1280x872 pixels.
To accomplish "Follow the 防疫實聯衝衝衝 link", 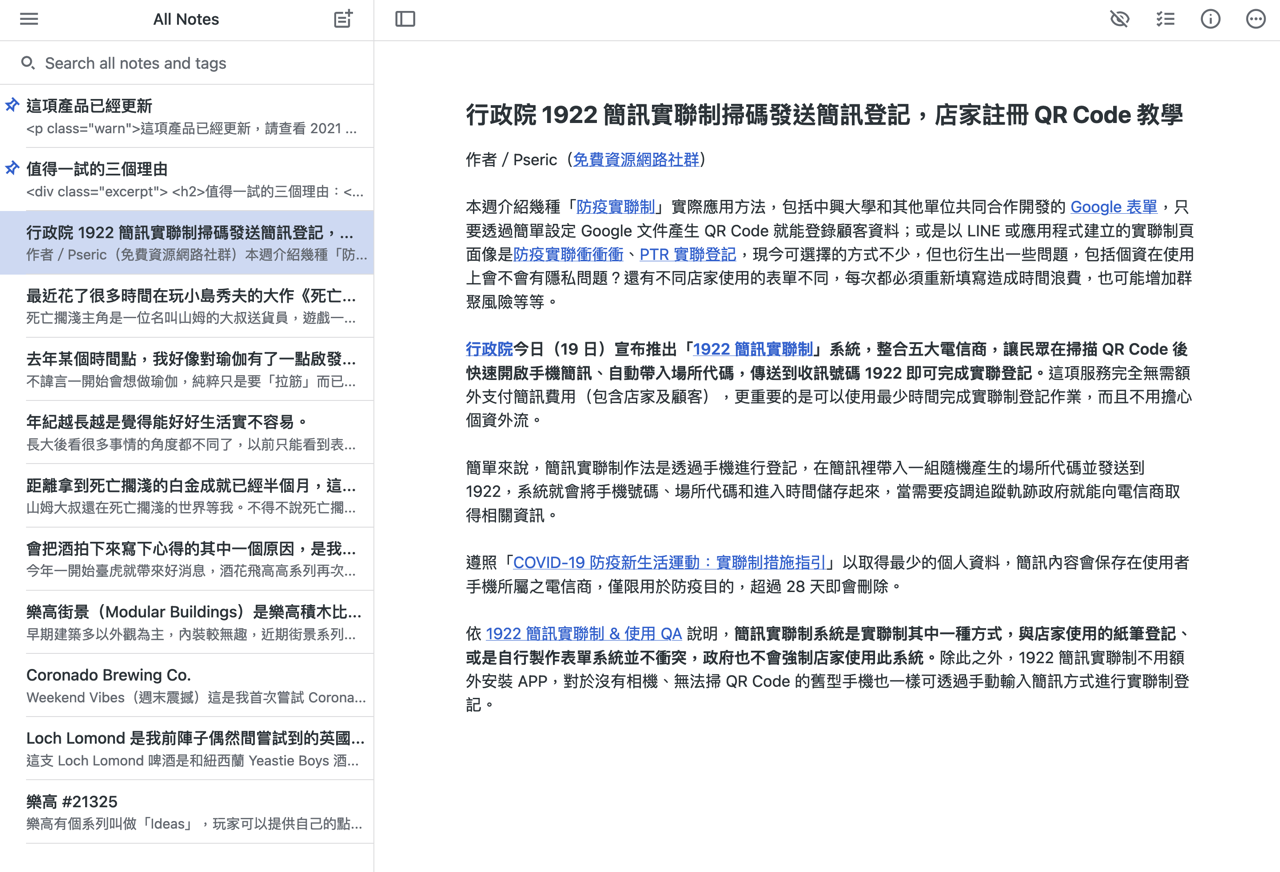I will 568,254.
